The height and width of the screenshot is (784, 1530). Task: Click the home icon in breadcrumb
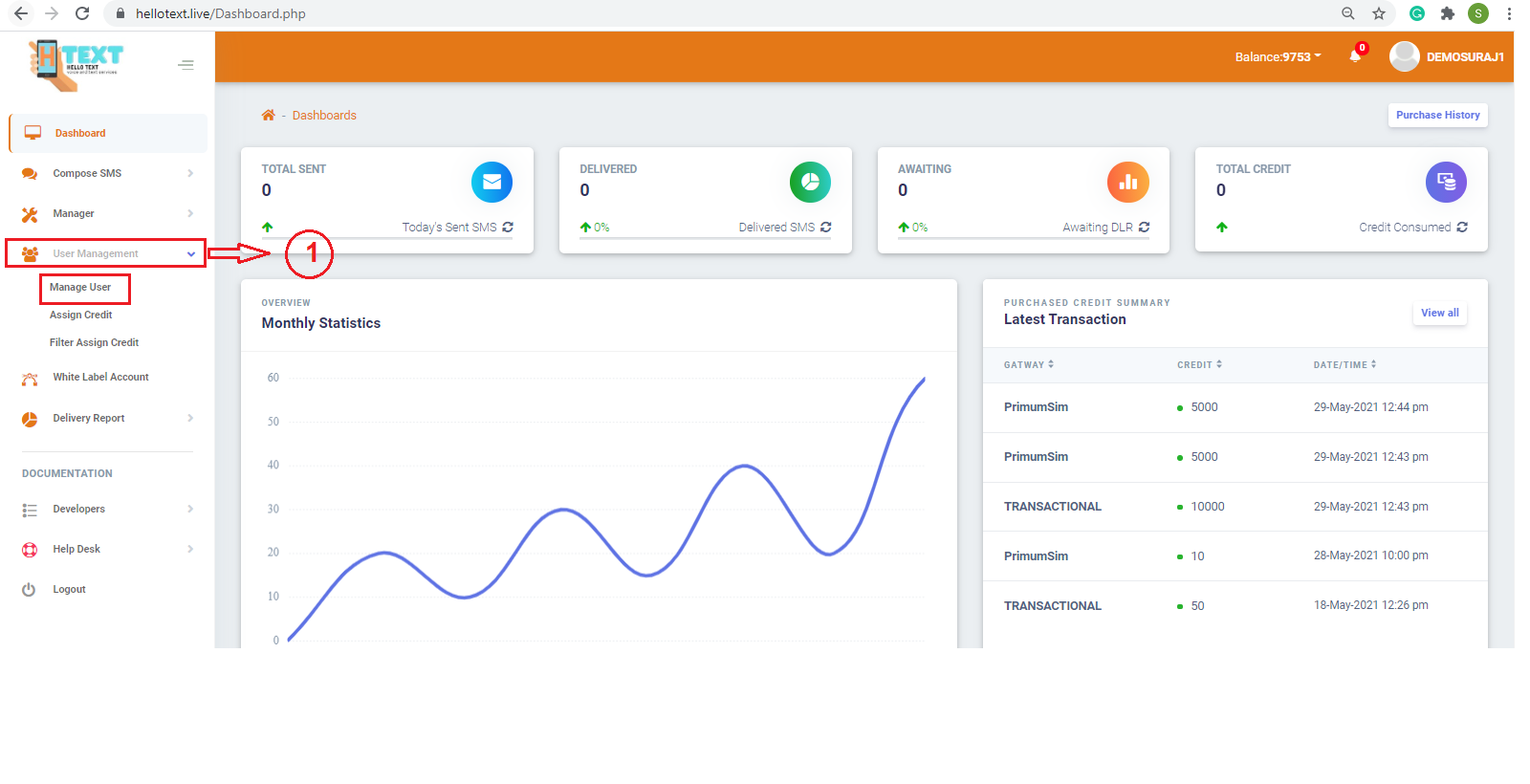[x=269, y=116]
